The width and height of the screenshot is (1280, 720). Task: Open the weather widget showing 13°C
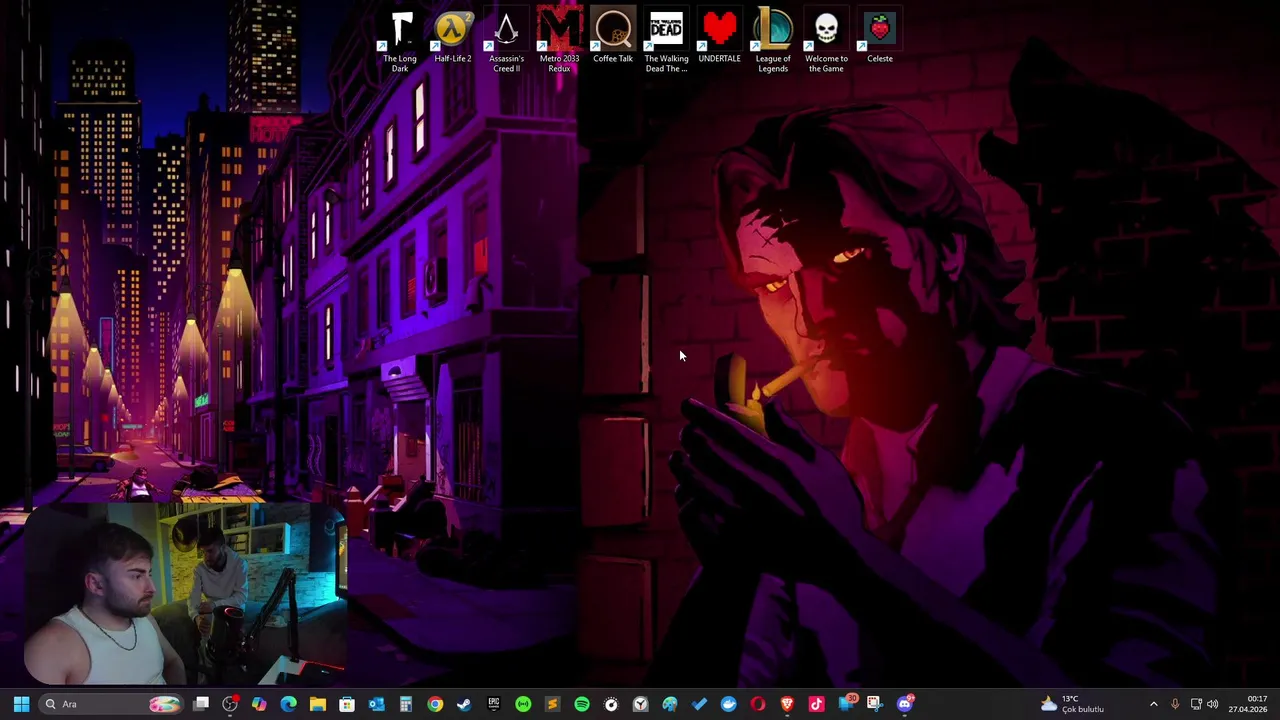click(1073, 704)
